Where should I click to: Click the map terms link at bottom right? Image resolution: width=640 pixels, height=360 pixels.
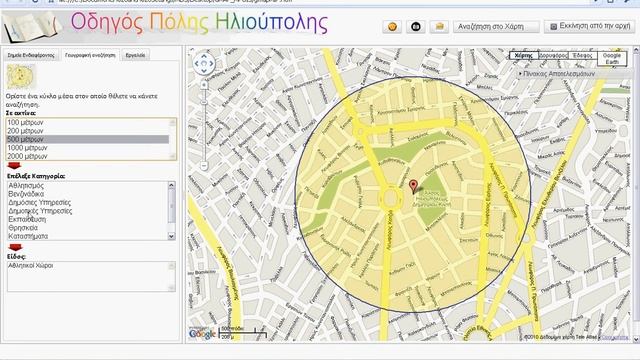(615, 337)
